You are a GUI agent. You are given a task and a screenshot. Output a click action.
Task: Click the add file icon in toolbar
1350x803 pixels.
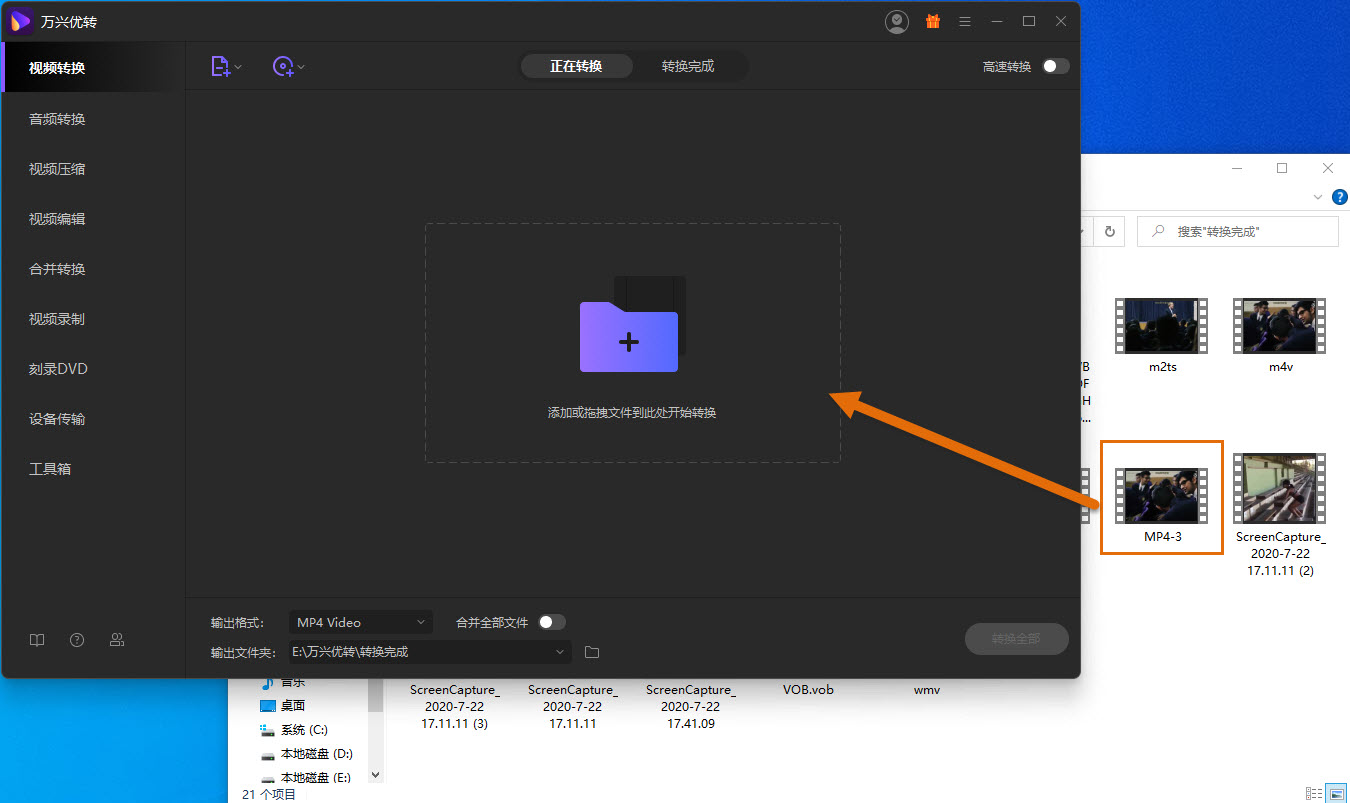point(220,67)
